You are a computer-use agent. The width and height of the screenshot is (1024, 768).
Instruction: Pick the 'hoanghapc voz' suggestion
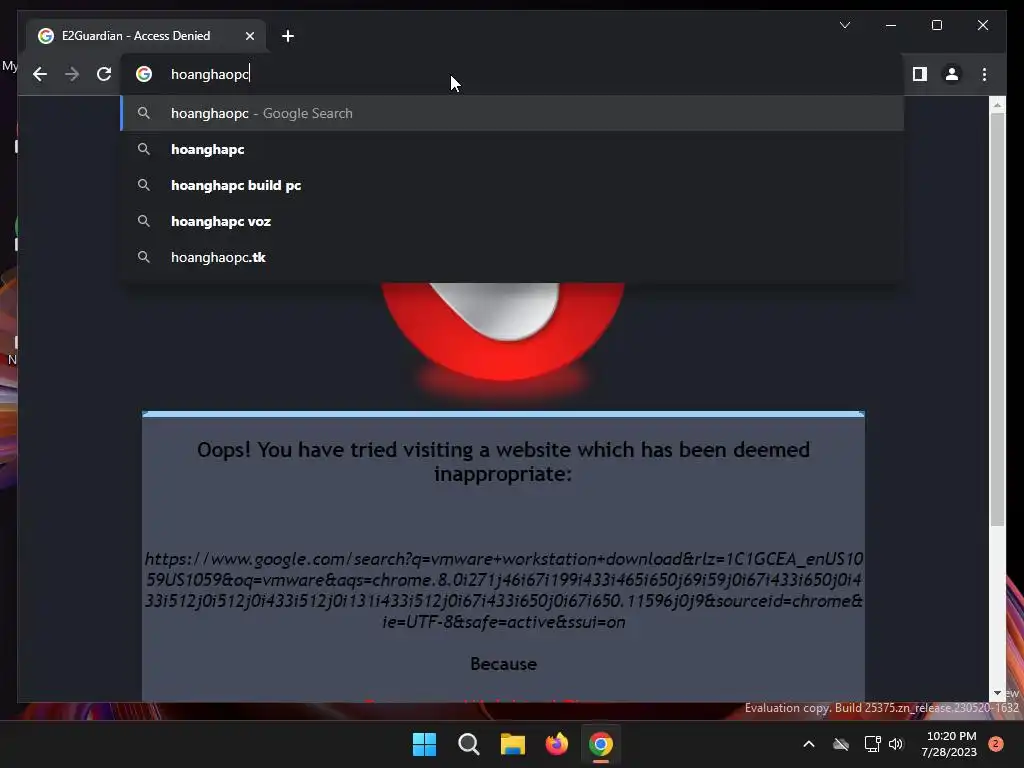pyautogui.click(x=512, y=221)
